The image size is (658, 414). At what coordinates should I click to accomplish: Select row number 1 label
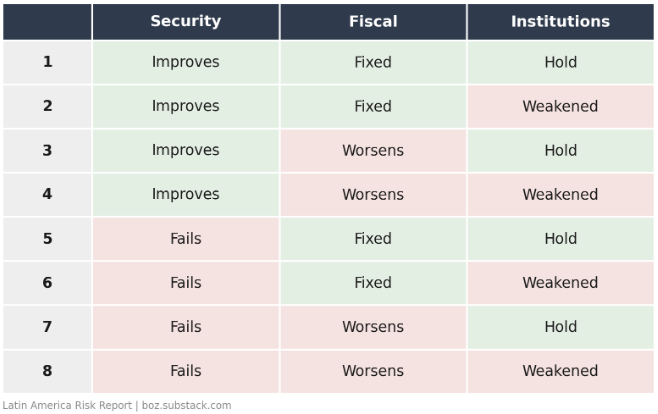47,62
